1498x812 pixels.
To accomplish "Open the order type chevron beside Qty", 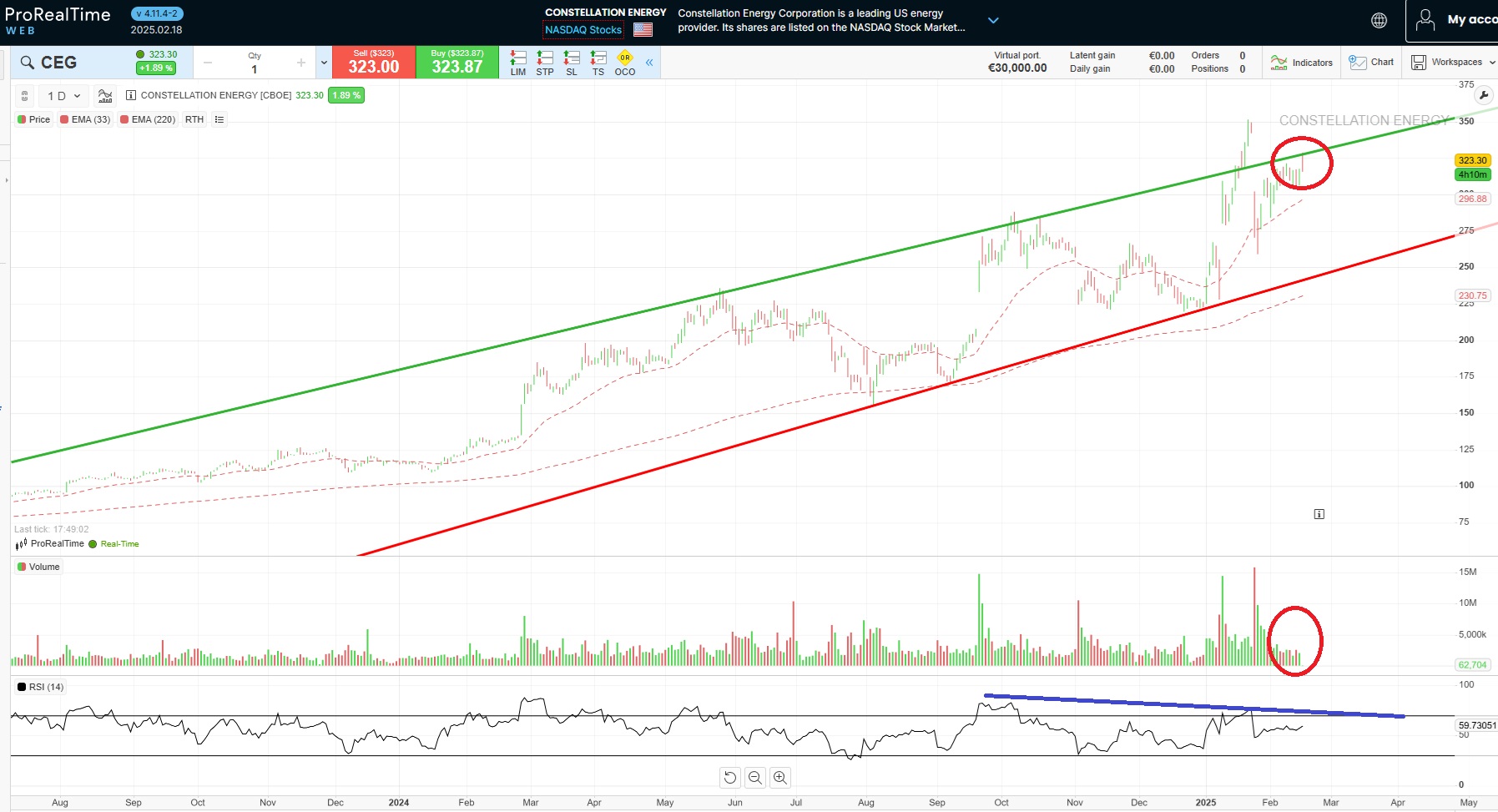I will click(x=323, y=62).
